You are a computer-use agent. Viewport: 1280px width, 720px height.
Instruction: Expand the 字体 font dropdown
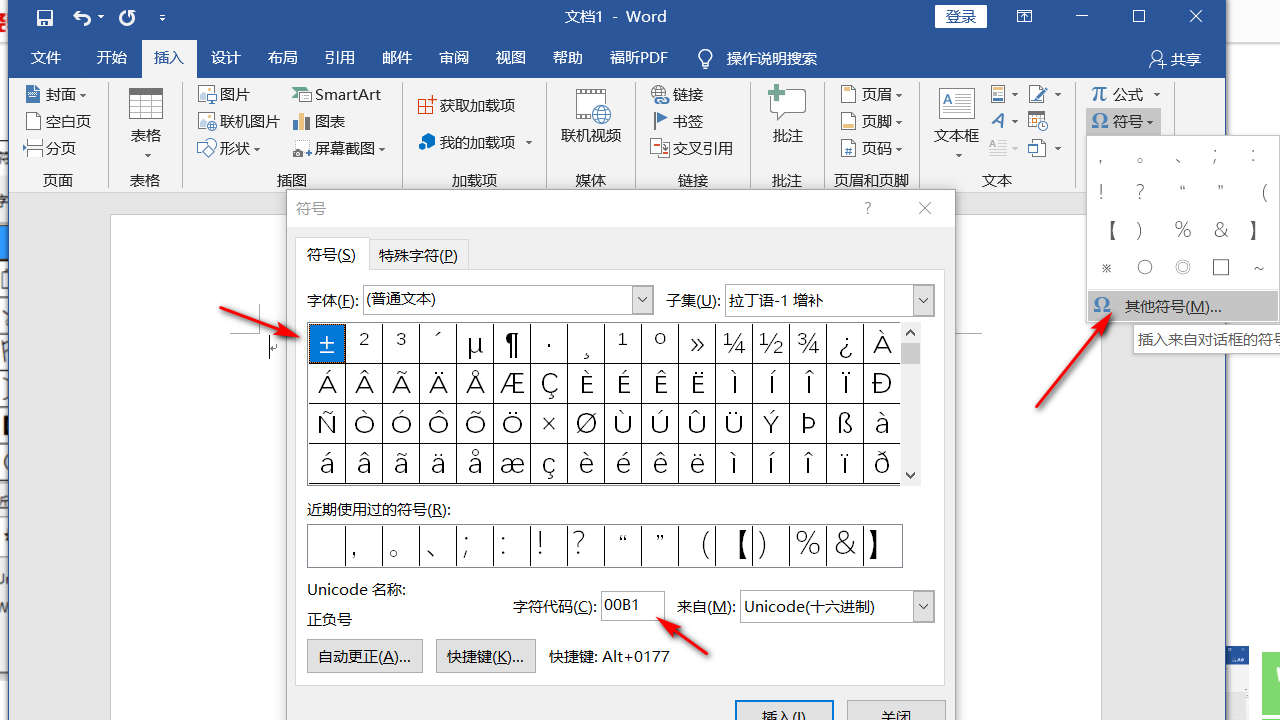coord(642,300)
